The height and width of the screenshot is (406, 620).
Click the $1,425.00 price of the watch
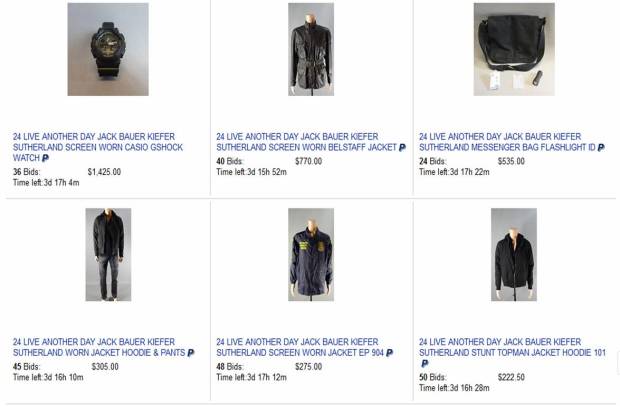click(x=104, y=172)
